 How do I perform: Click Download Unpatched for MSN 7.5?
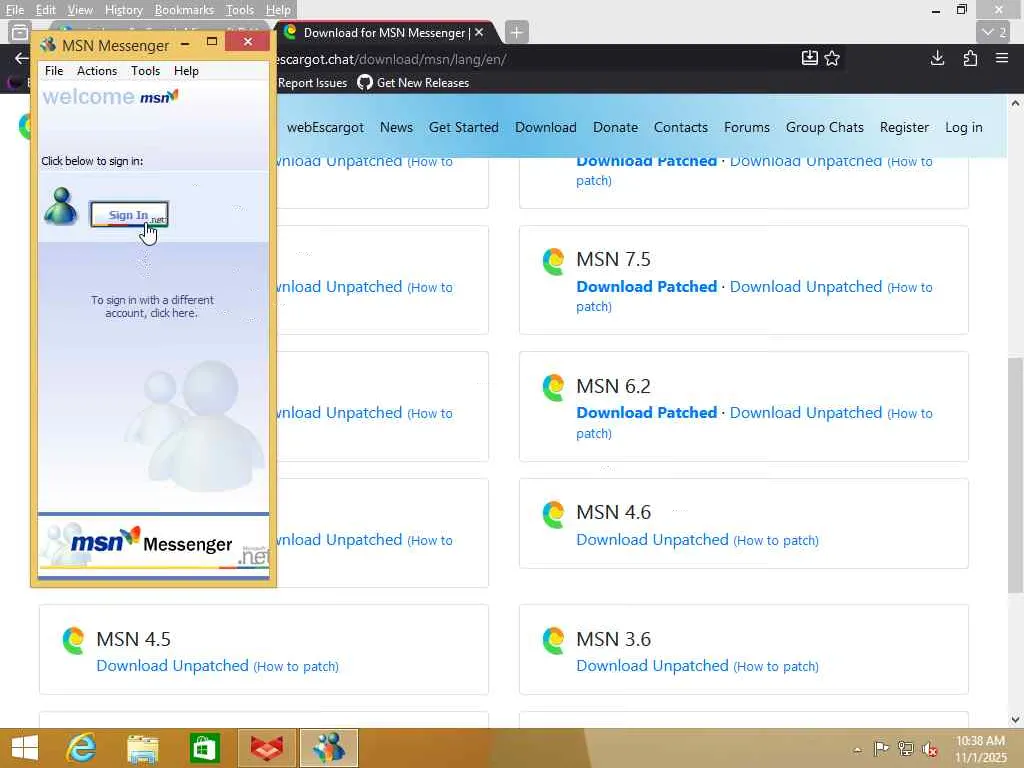pyautogui.click(x=806, y=287)
